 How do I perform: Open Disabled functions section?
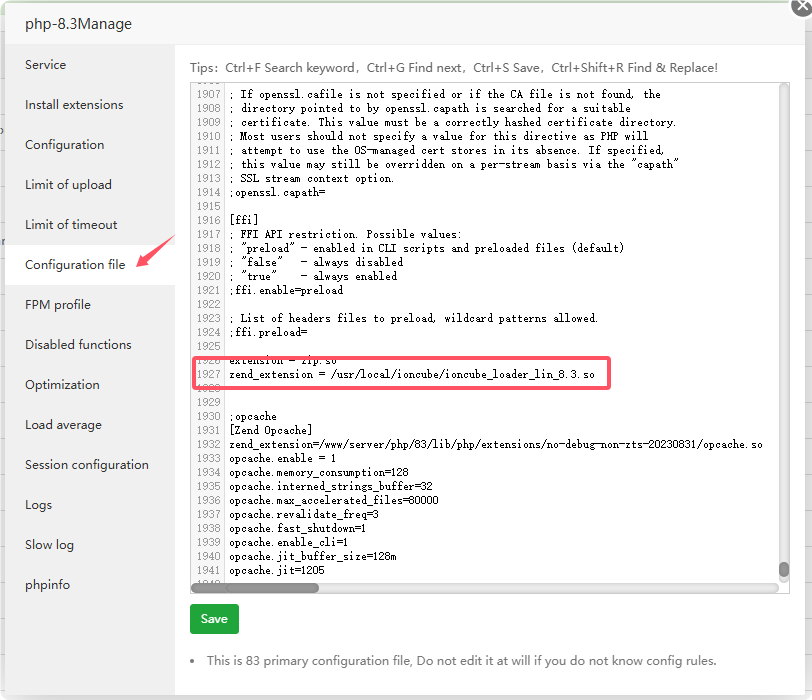[x=78, y=345]
